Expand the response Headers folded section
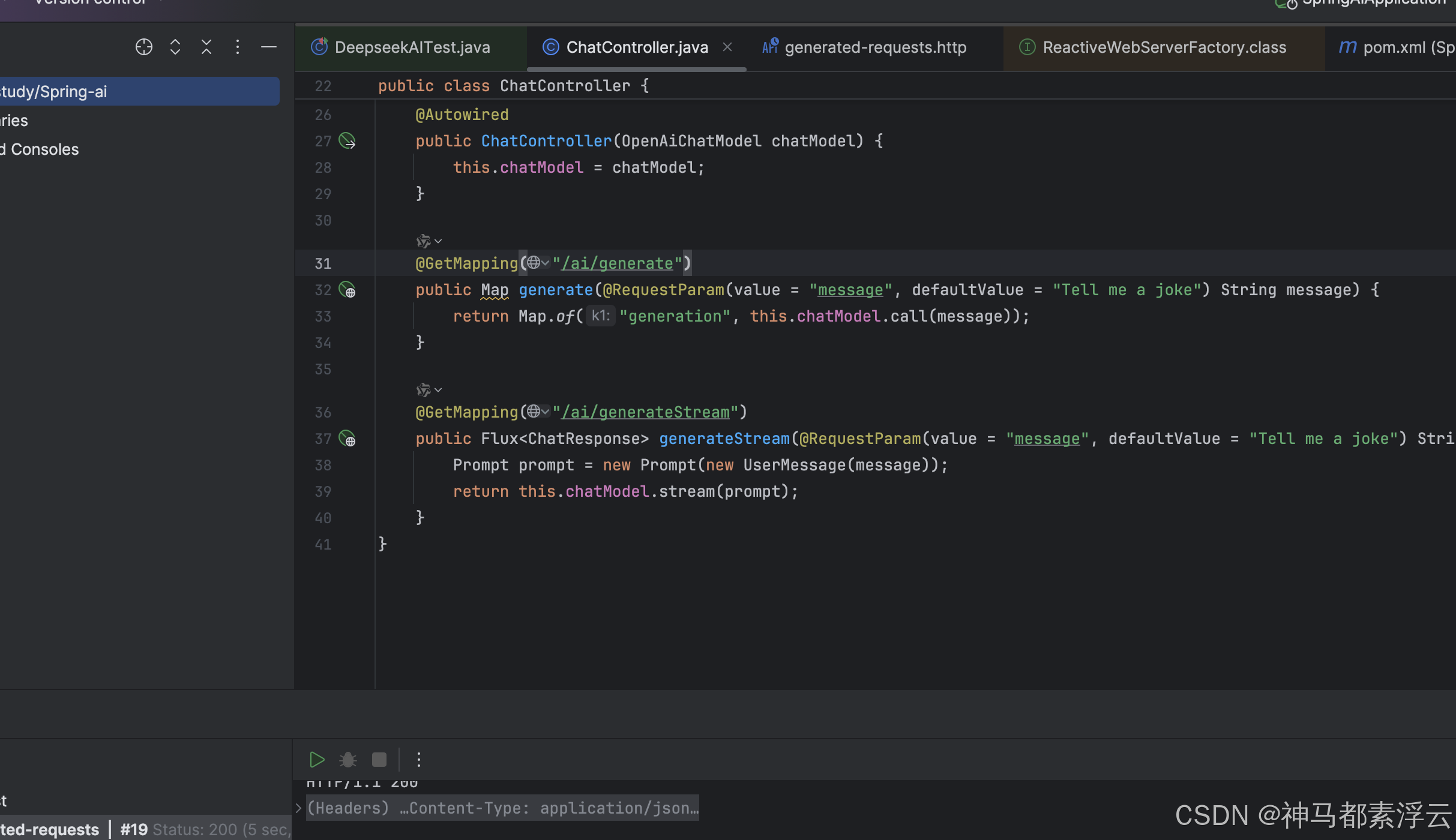This screenshot has height=840, width=1456. click(x=298, y=808)
